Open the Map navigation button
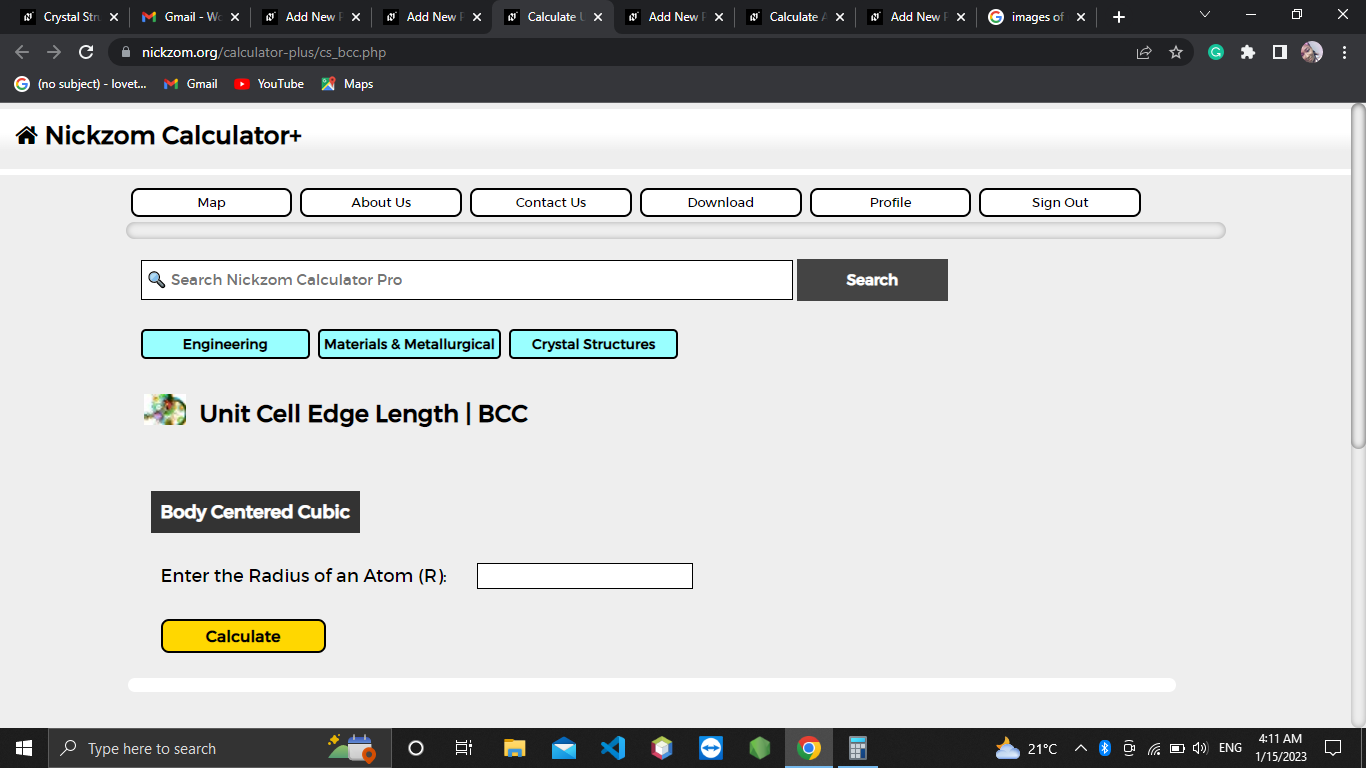Viewport: 1366px width, 768px height. click(x=211, y=202)
